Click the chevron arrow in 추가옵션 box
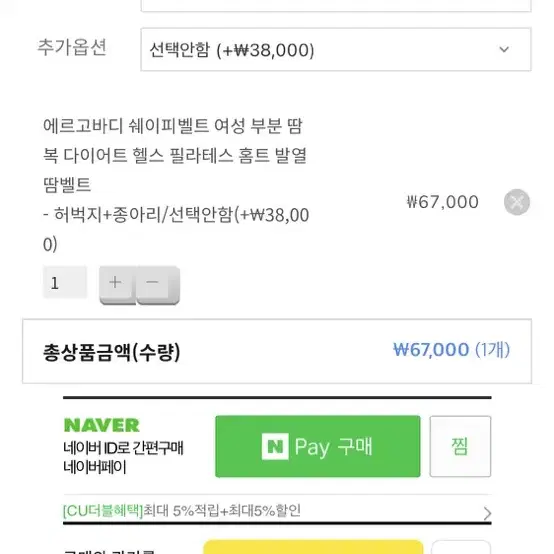This screenshot has width=554, height=554. coord(504,49)
